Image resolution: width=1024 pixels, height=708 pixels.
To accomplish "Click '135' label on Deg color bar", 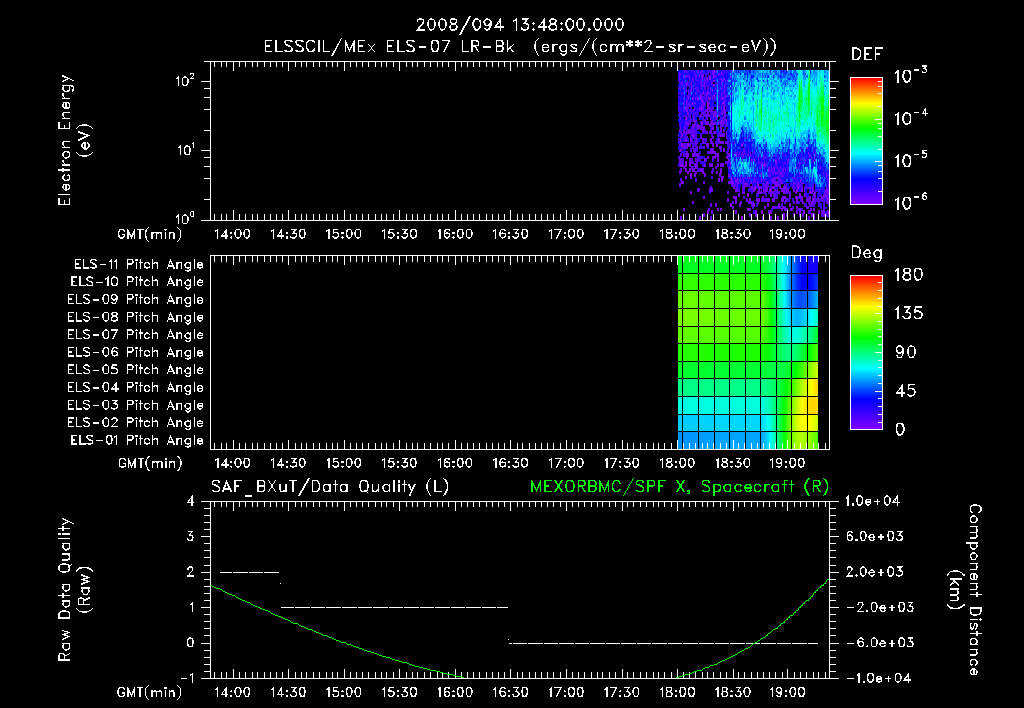I will 908,314.
